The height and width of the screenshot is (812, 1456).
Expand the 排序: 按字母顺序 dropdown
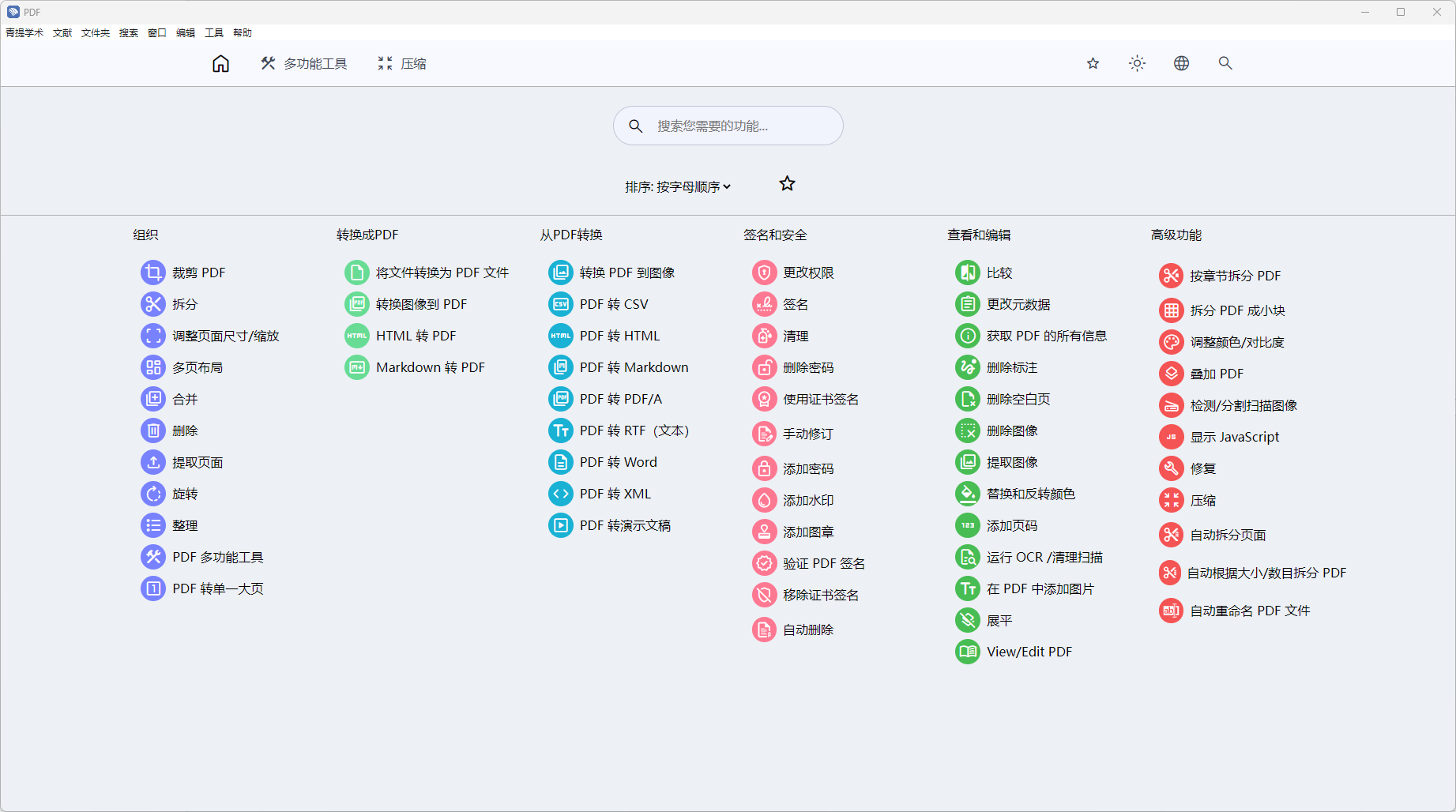(x=678, y=187)
